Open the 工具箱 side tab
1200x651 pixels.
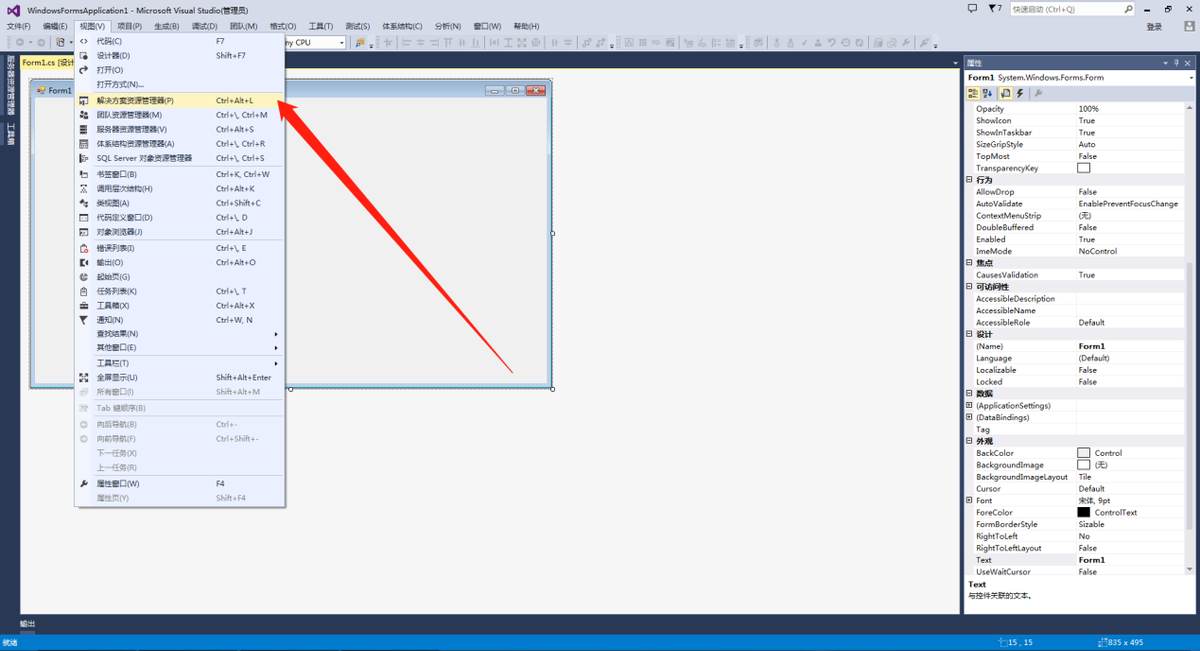(x=12, y=134)
